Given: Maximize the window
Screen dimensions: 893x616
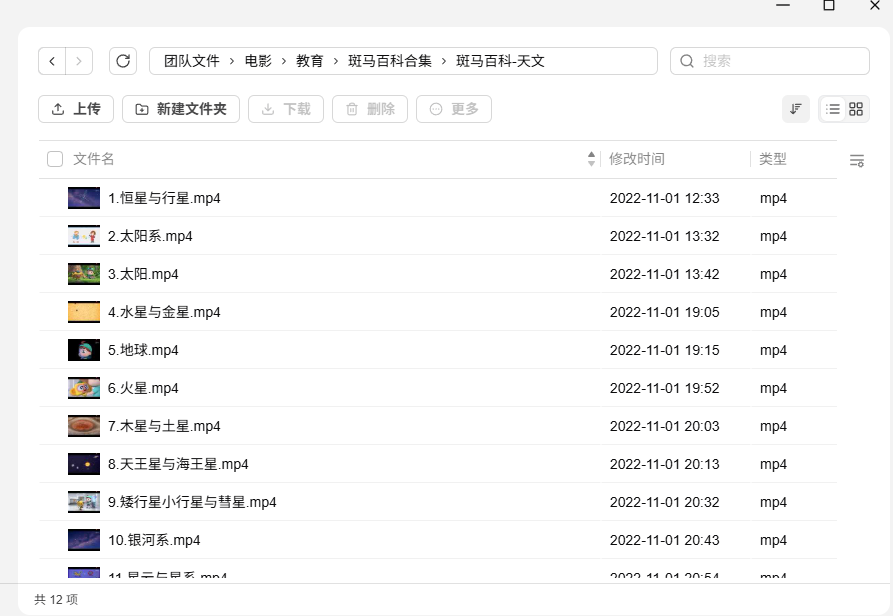Looking at the screenshot, I should 829,6.
